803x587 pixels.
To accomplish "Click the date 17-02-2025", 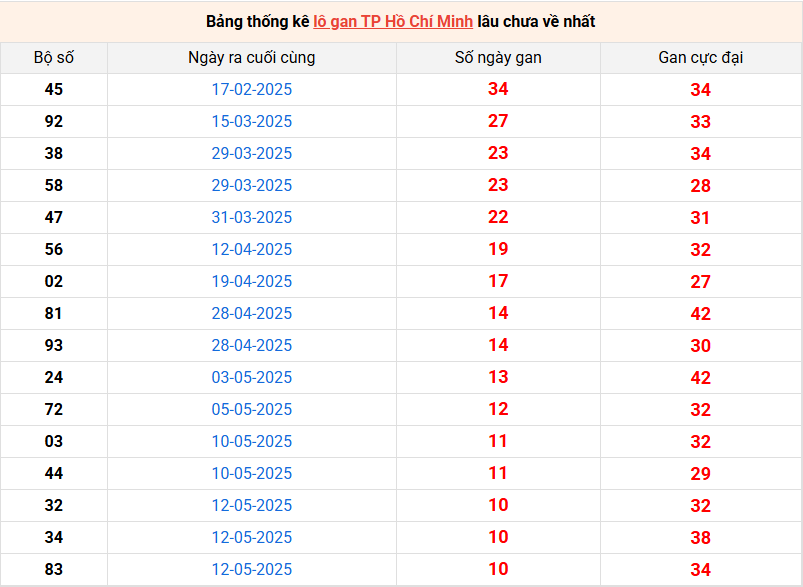I will click(x=252, y=90).
